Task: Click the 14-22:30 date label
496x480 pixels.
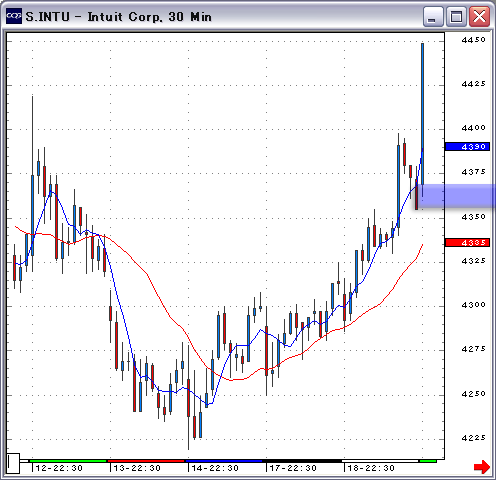Action: 215,468
